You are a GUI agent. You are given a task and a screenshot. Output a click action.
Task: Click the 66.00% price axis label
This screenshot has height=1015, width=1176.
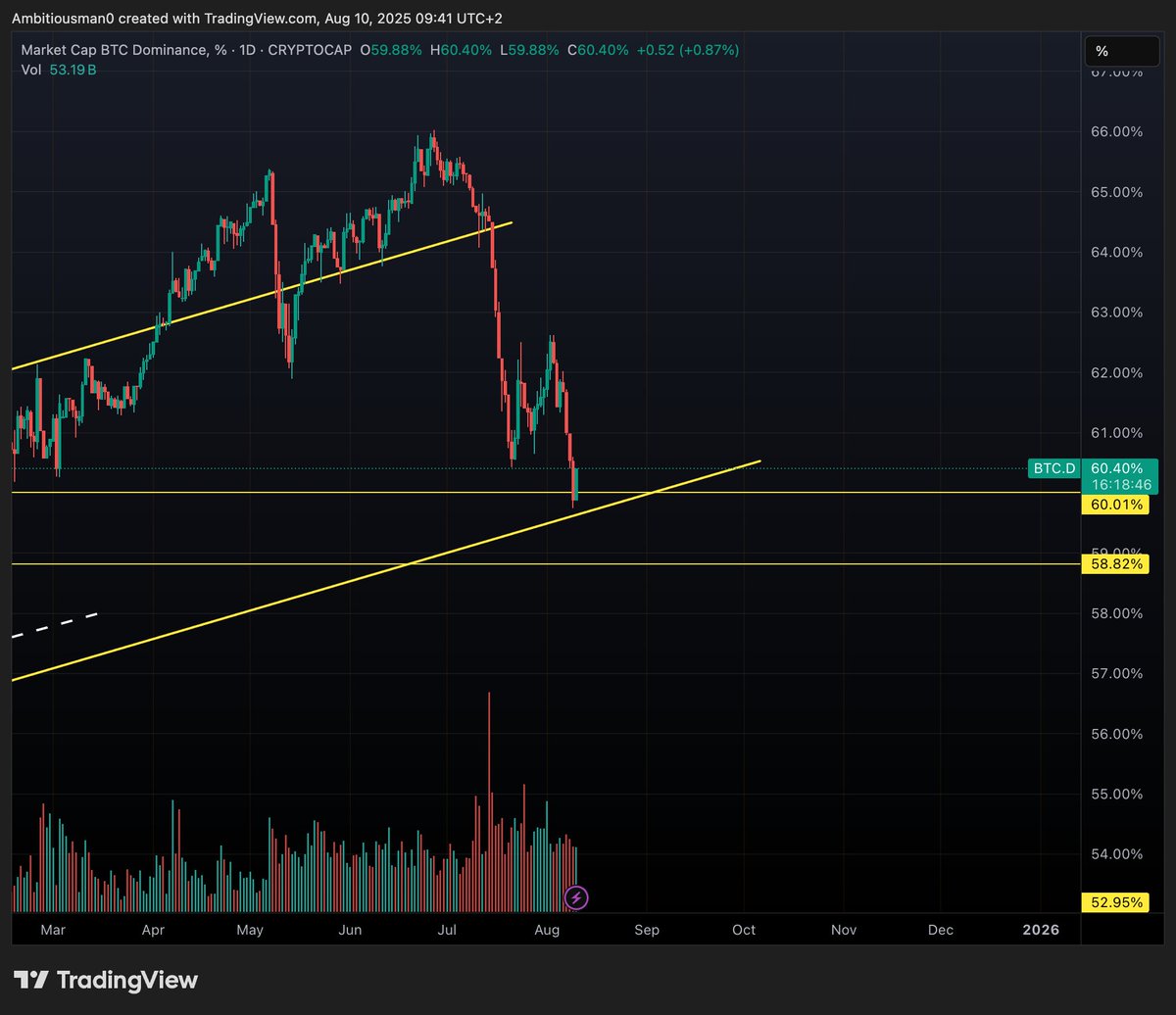1115,131
